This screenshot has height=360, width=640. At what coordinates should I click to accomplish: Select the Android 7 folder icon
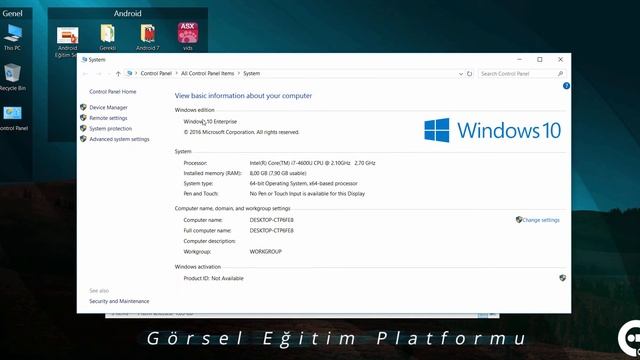[148, 37]
